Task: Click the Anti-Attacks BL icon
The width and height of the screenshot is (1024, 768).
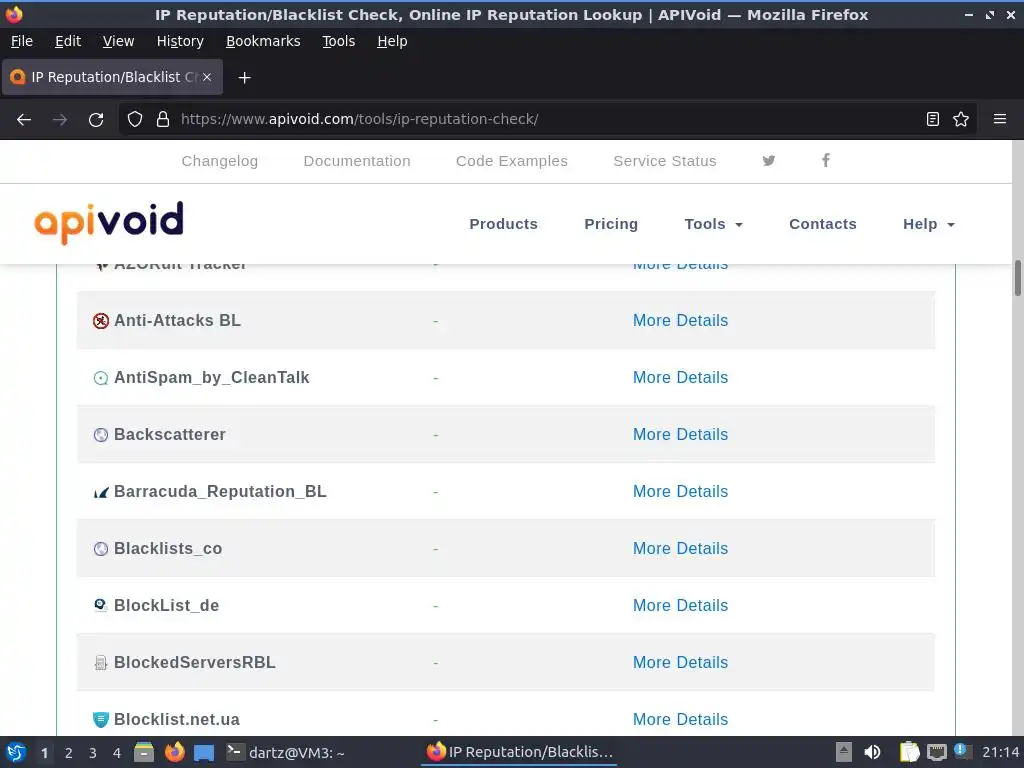Action: point(101,321)
